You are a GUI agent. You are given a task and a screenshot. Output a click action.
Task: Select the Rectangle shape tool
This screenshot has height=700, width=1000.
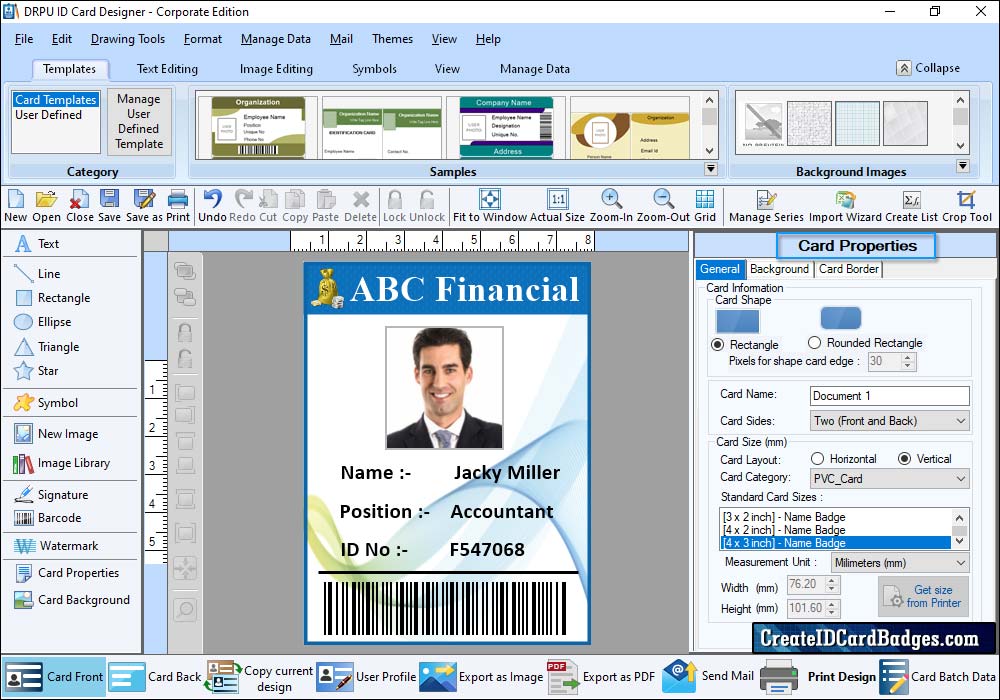coord(52,298)
